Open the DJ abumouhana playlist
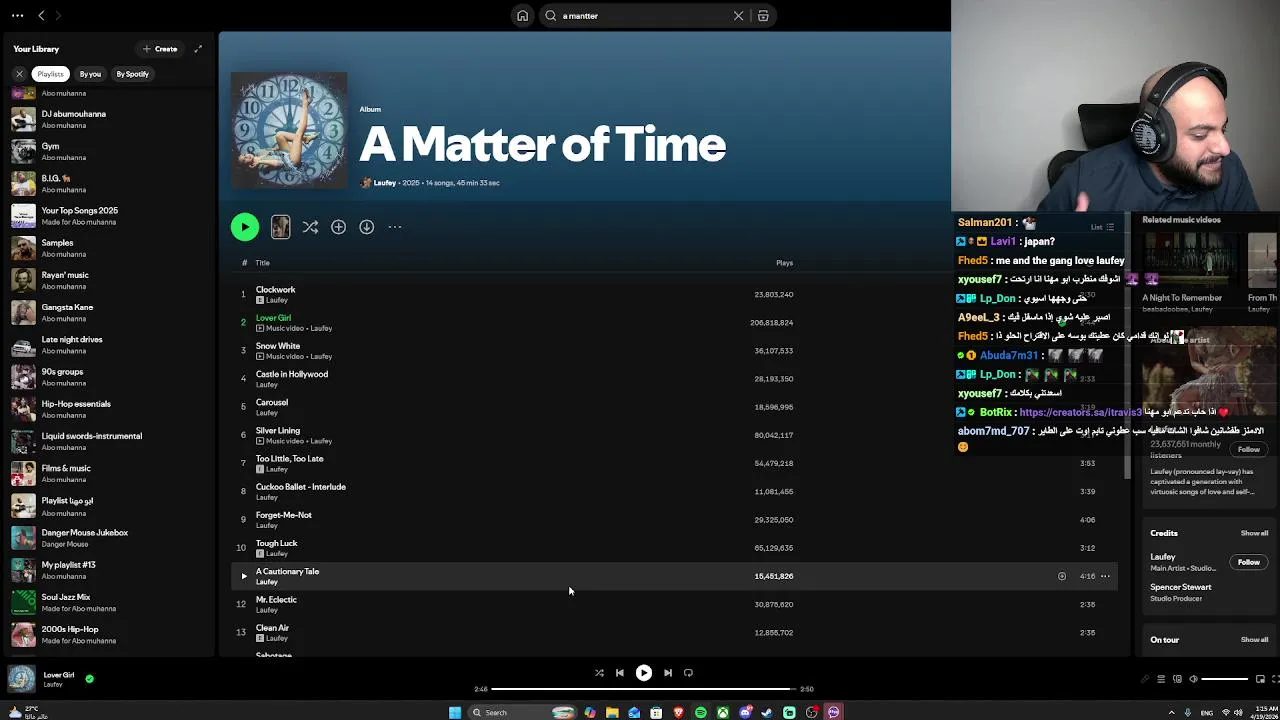The width and height of the screenshot is (1280, 720). (110, 119)
